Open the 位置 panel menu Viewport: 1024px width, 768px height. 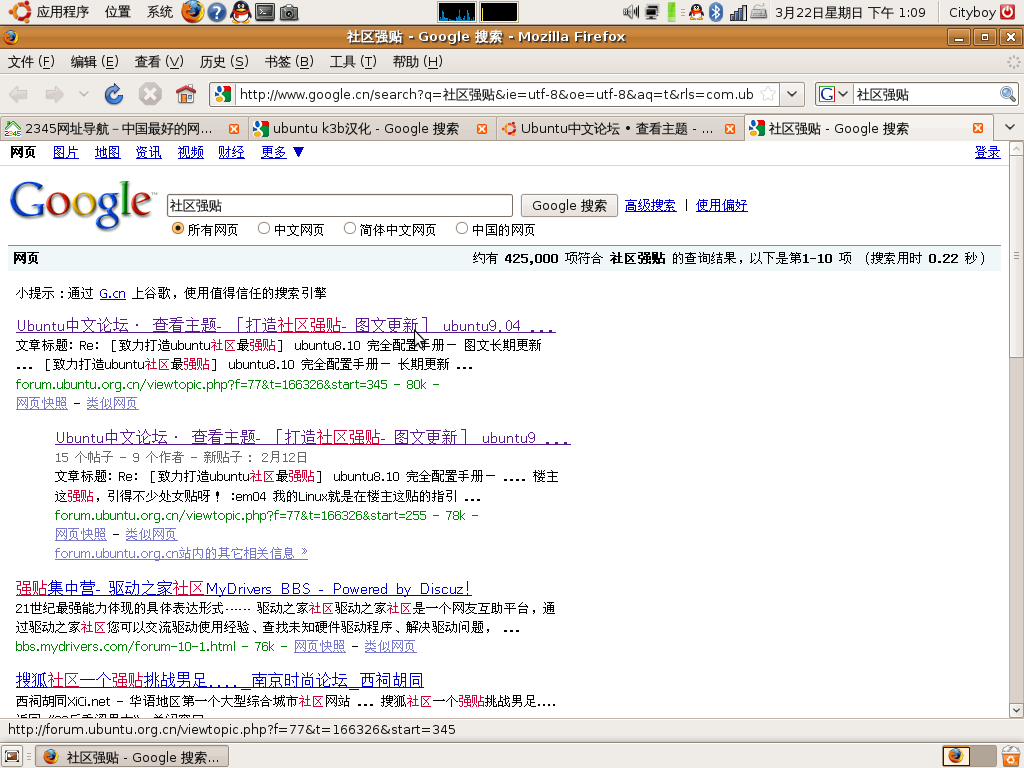pos(118,12)
